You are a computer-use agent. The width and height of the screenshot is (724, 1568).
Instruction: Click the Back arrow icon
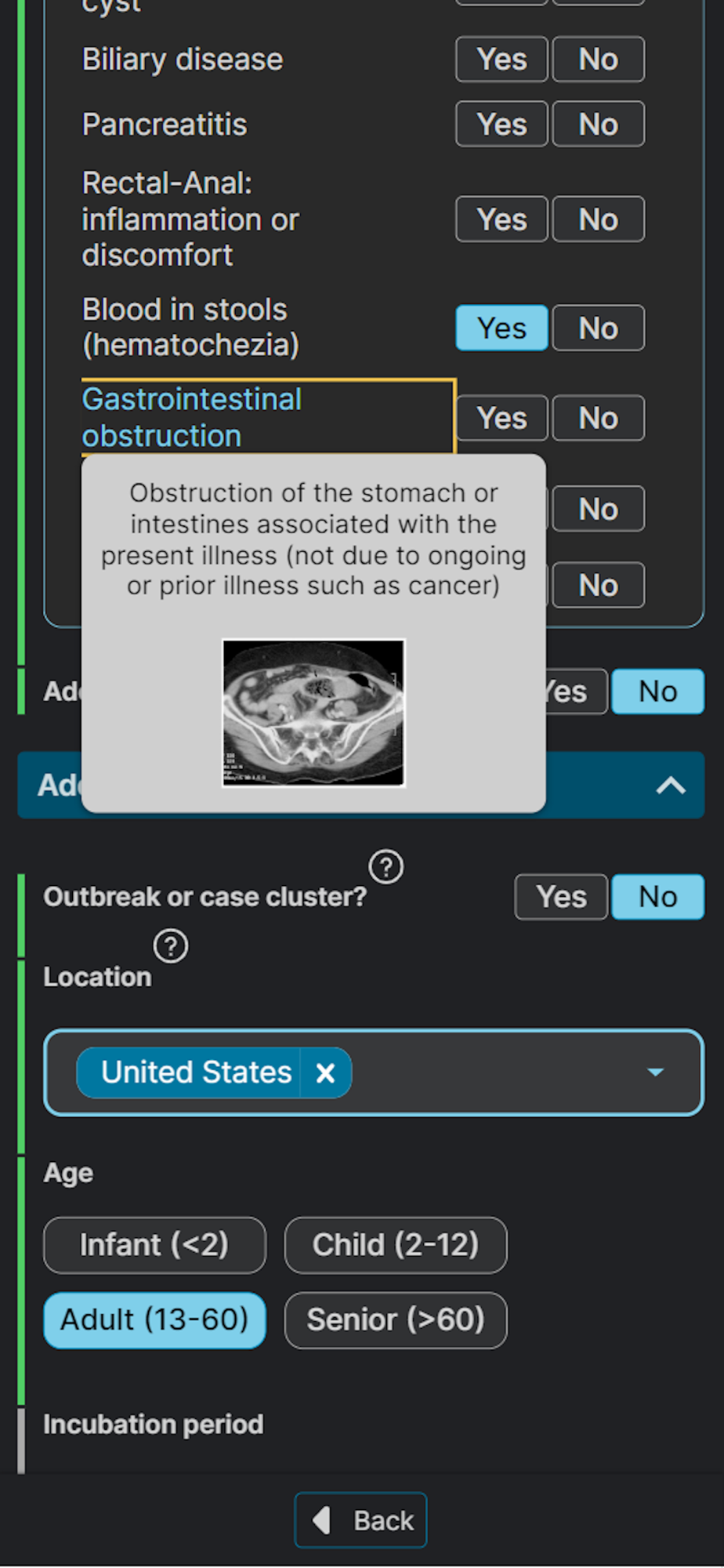tap(321, 1520)
